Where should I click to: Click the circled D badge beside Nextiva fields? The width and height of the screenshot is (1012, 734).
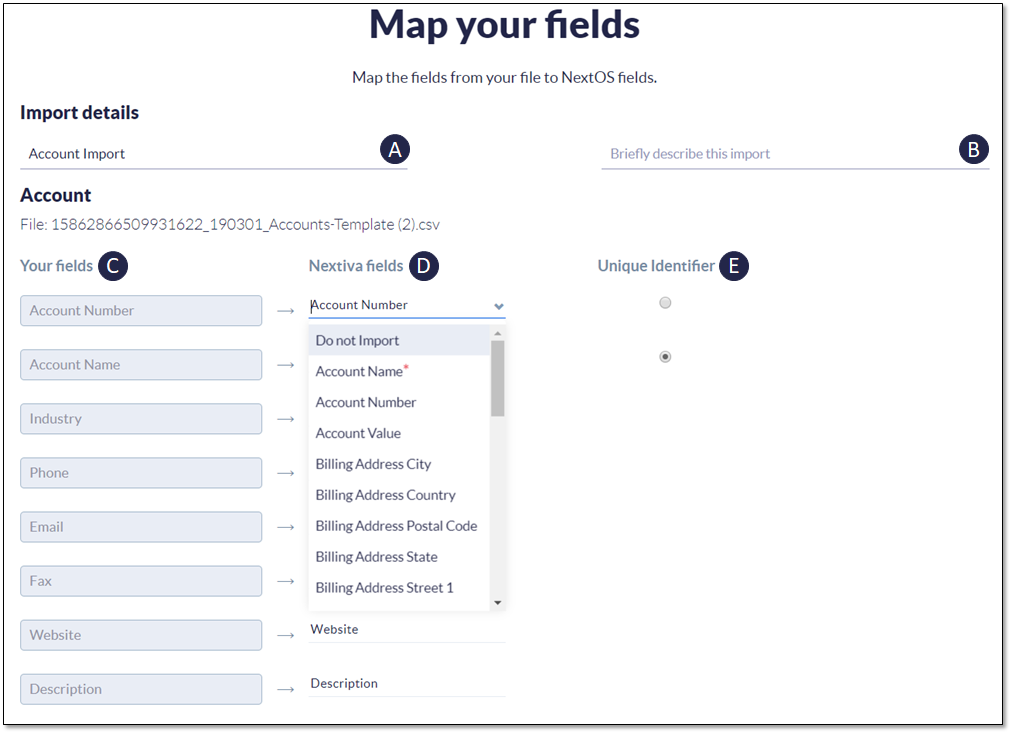[x=424, y=266]
